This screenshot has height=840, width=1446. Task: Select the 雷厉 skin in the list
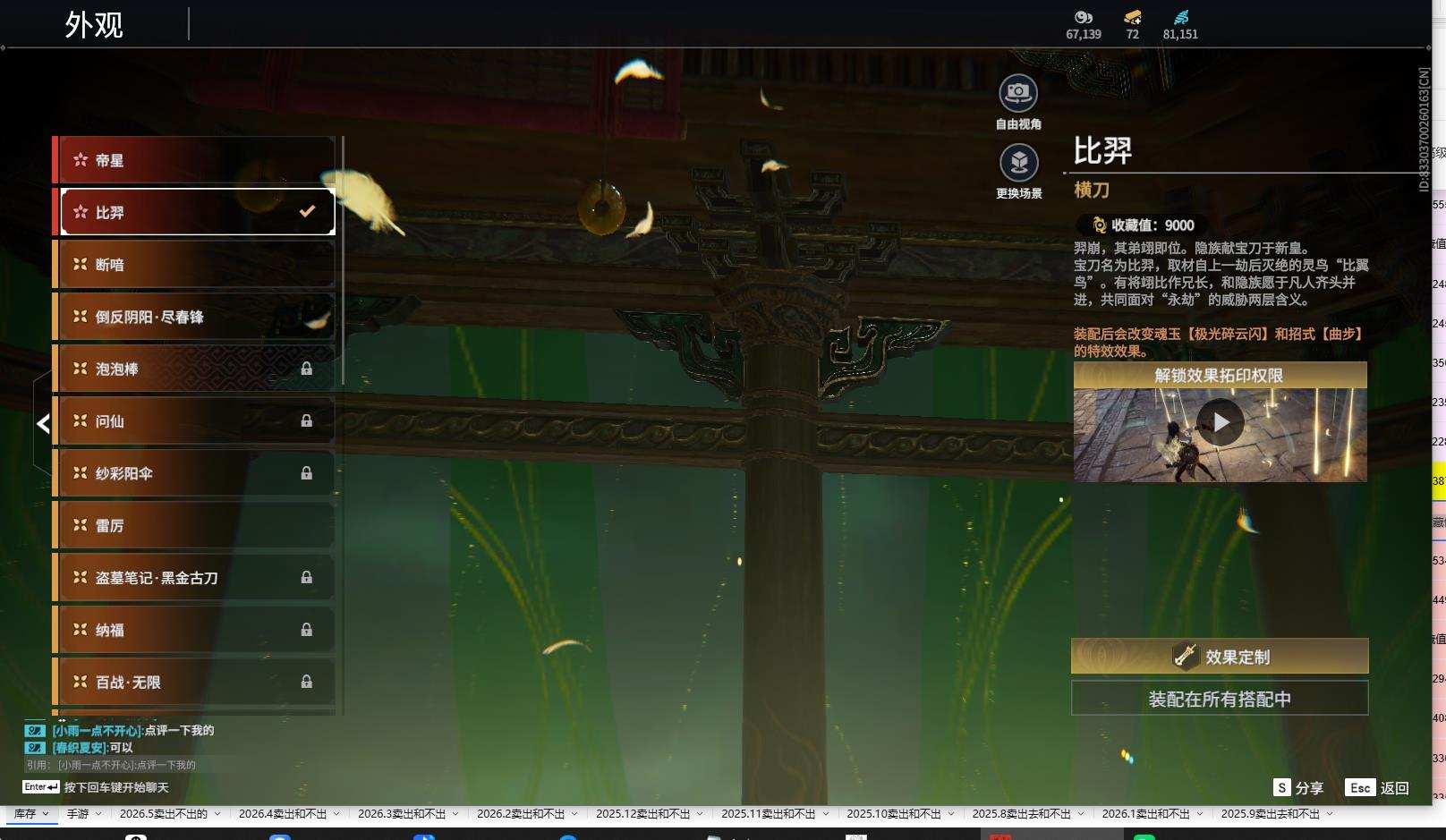(x=195, y=525)
